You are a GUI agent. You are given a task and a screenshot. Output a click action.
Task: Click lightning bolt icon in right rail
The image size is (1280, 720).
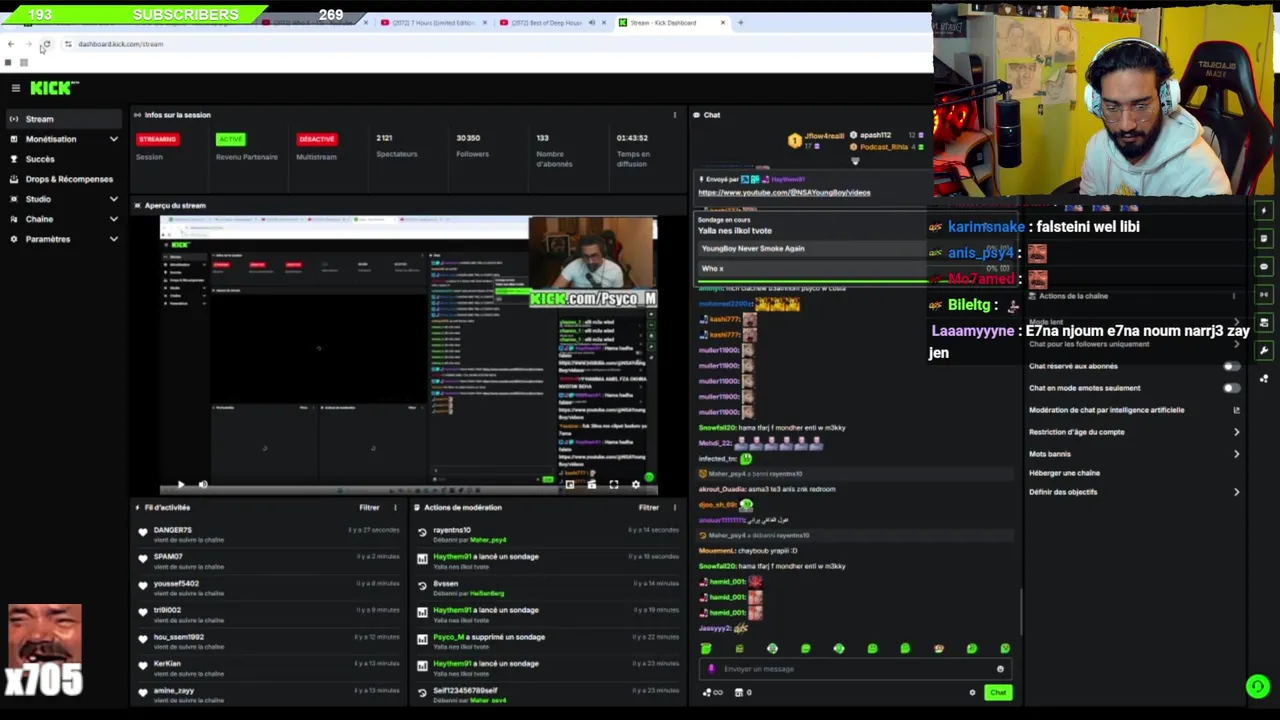pyautogui.click(x=1264, y=211)
